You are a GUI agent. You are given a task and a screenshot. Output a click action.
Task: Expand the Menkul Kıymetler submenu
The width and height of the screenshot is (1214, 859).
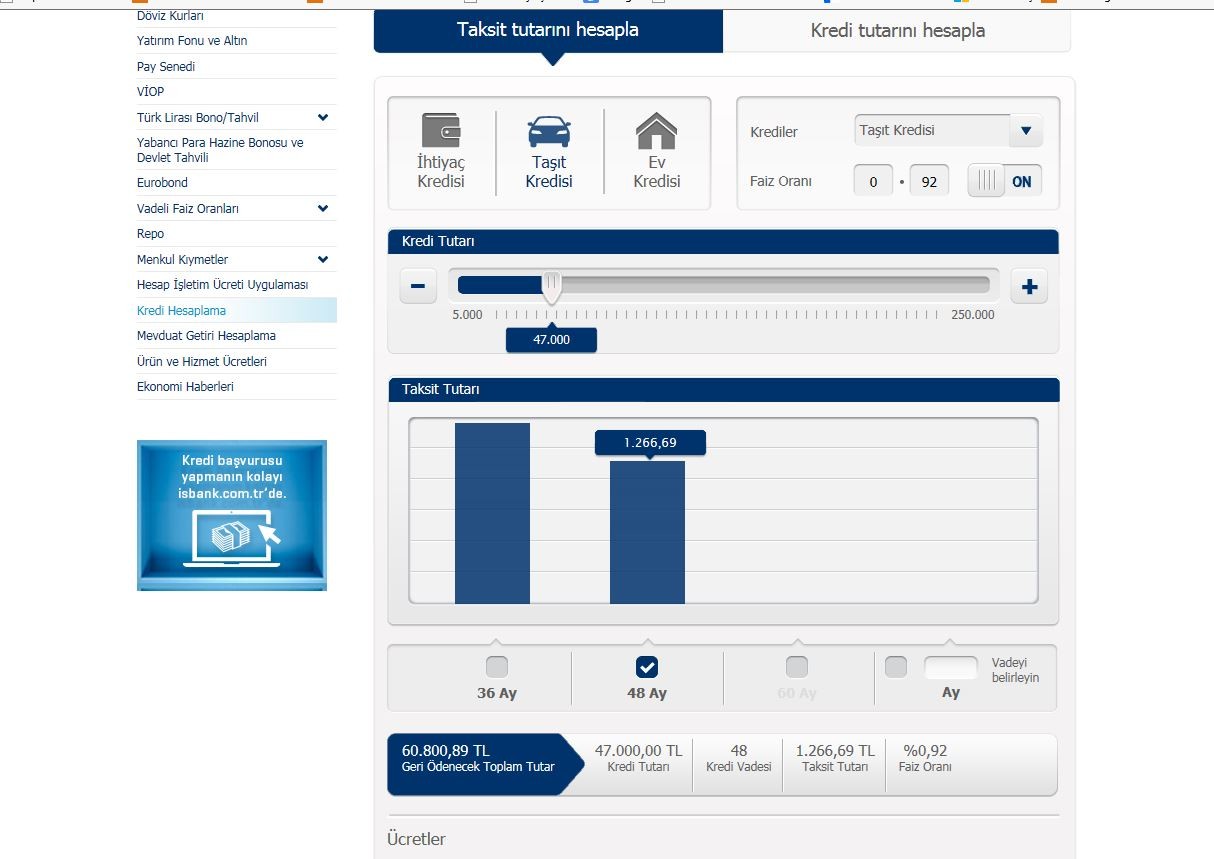point(322,259)
